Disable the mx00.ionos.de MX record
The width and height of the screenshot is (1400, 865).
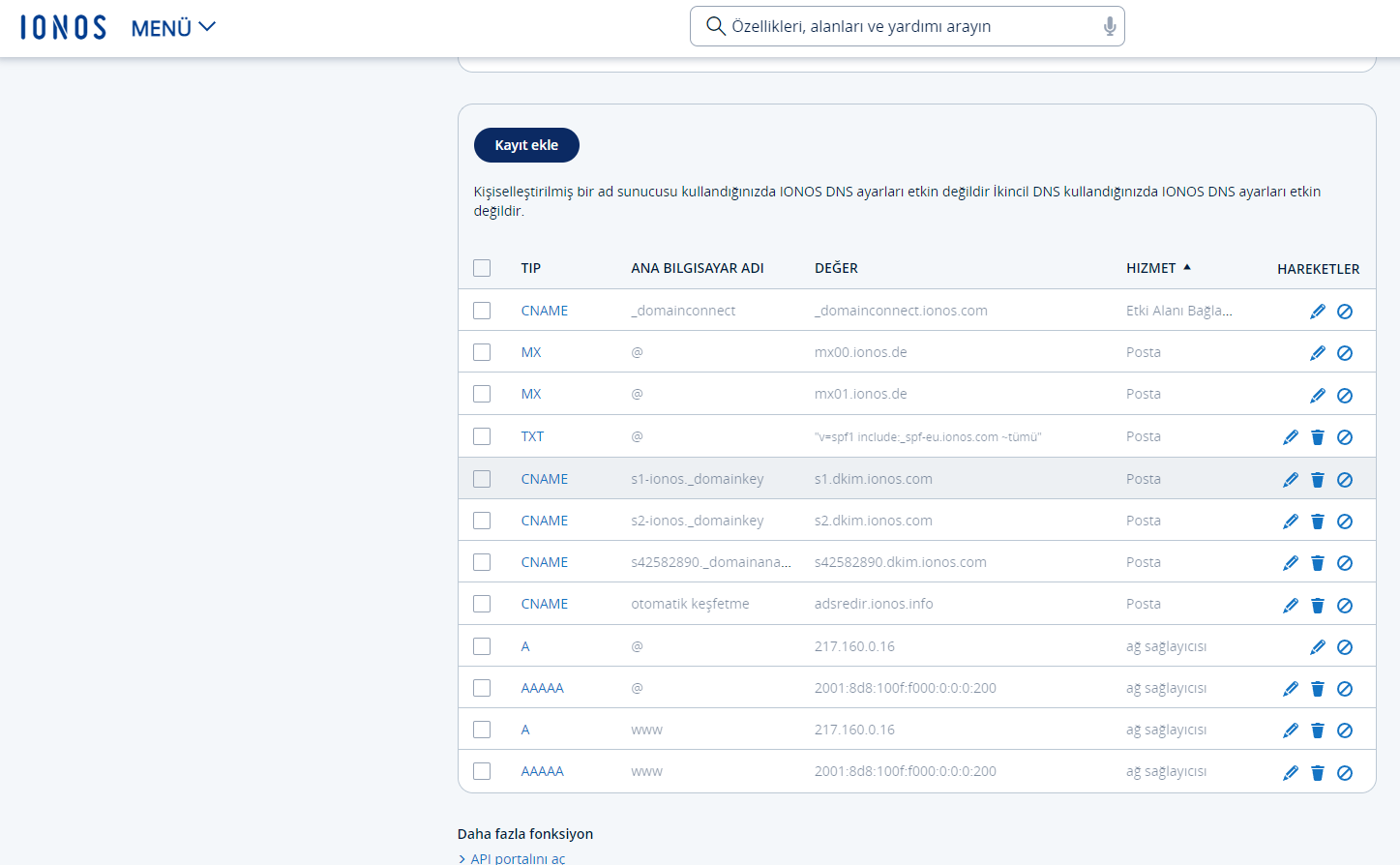[x=1345, y=352]
